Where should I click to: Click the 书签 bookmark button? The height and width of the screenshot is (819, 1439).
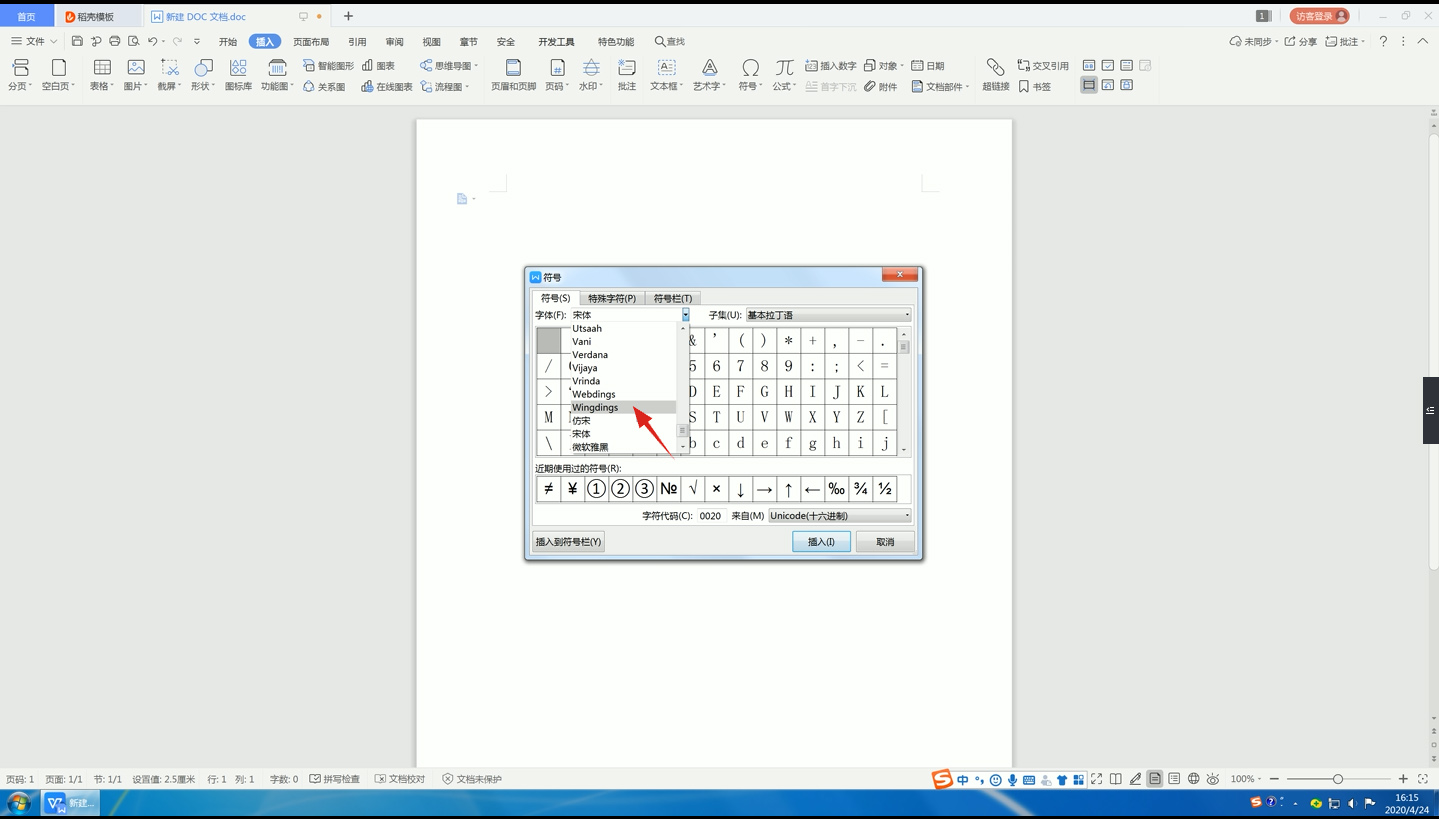[x=1034, y=86]
